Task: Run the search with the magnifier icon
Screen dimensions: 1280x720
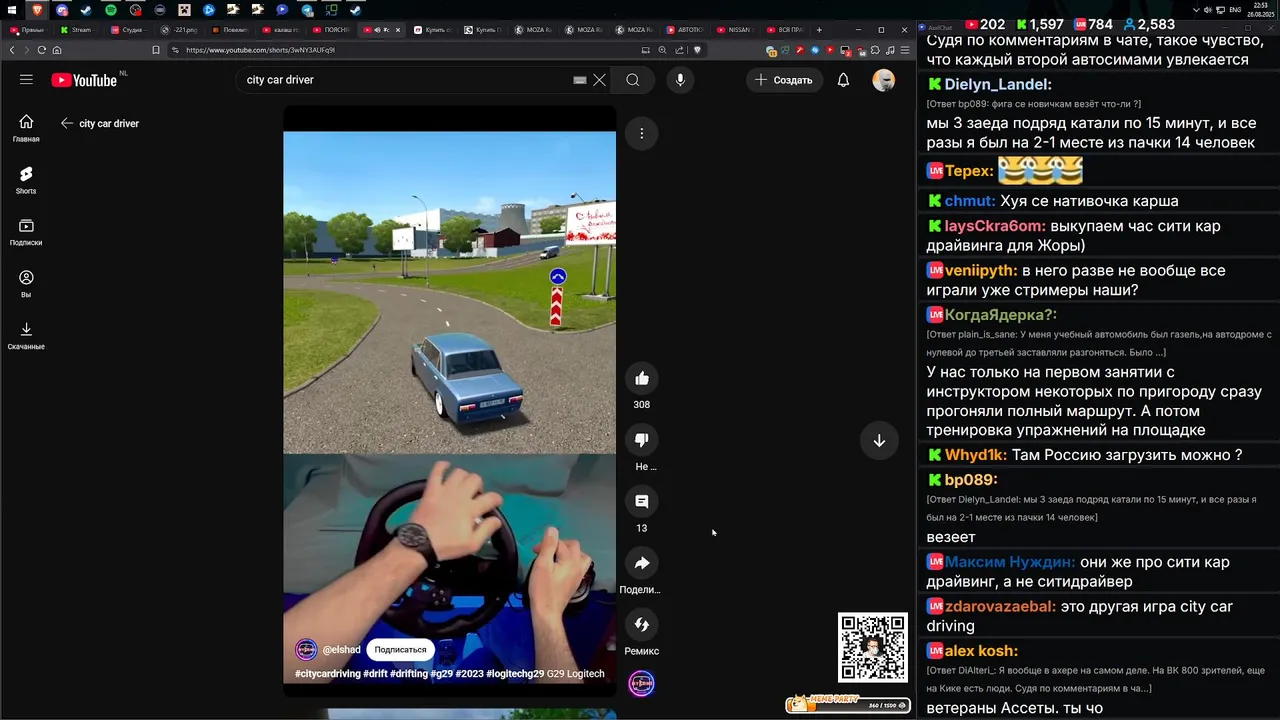Action: pyautogui.click(x=633, y=80)
